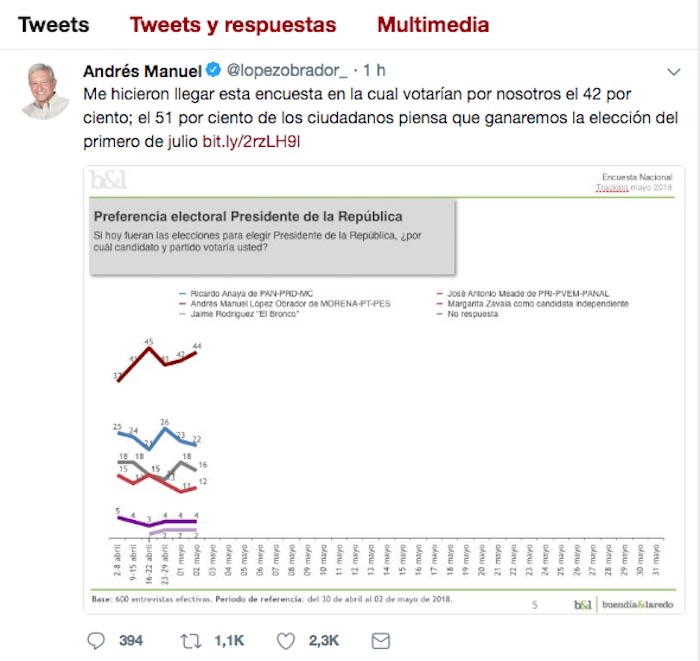This screenshot has width=700, height=661.
Task: Open the Tweets y respuestas tab
Action: pyautogui.click(x=233, y=24)
